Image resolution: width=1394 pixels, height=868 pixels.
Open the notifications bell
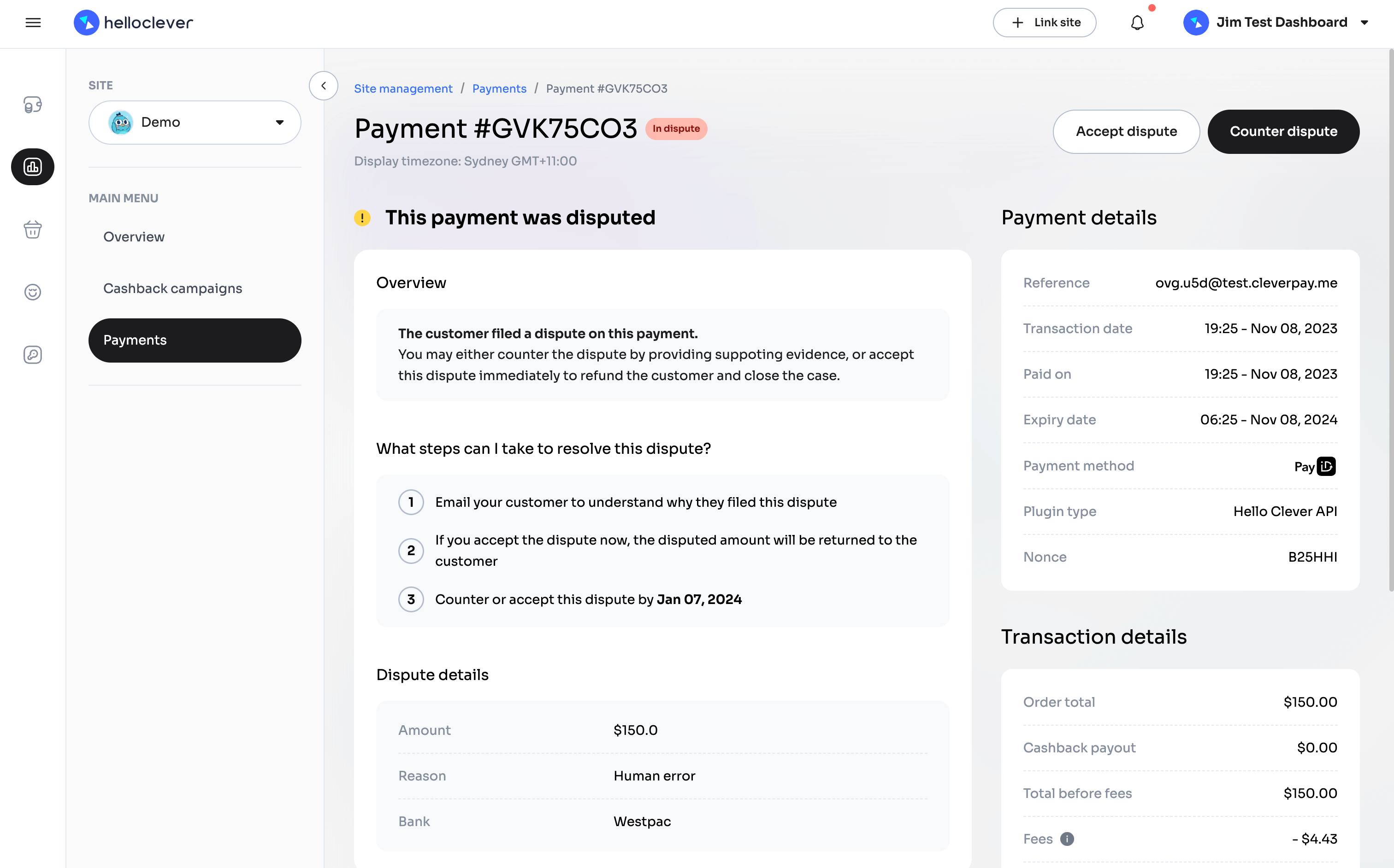pos(1137,23)
